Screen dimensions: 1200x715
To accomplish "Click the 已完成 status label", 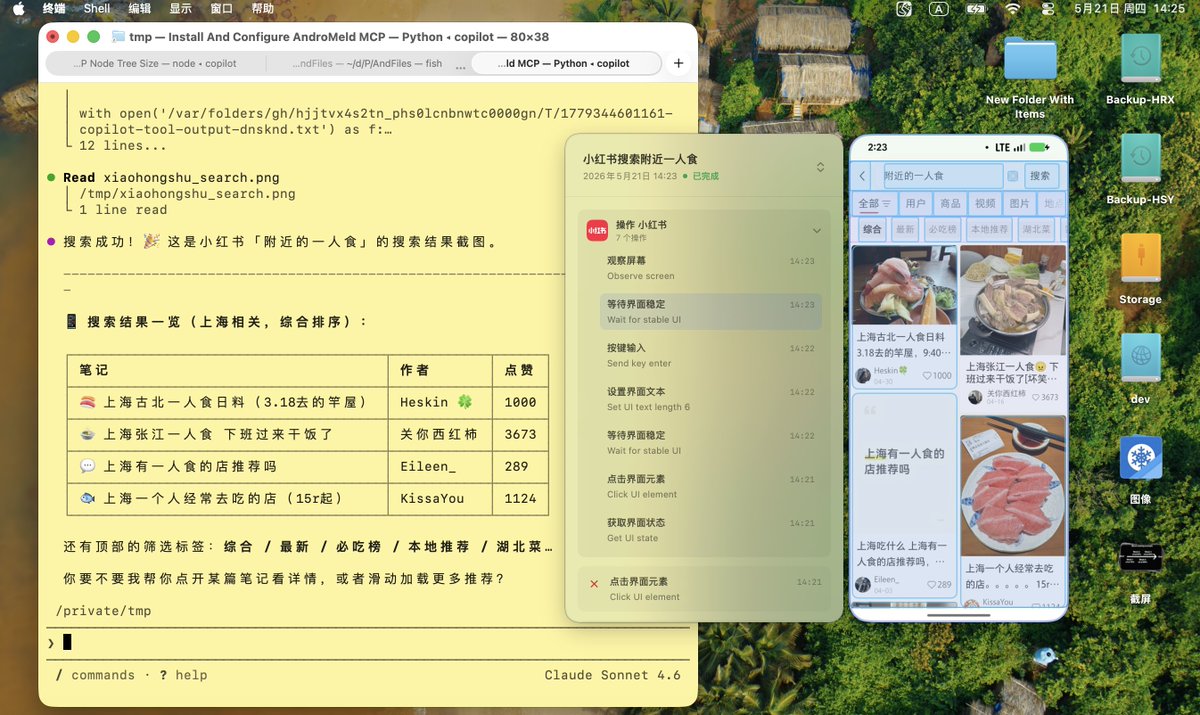I will [x=705, y=176].
